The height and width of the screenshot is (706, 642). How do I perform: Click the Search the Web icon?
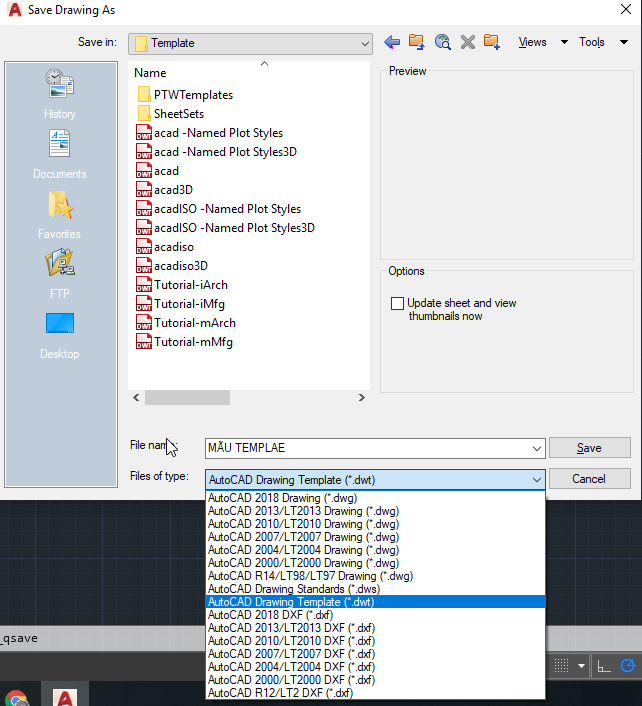coord(443,42)
